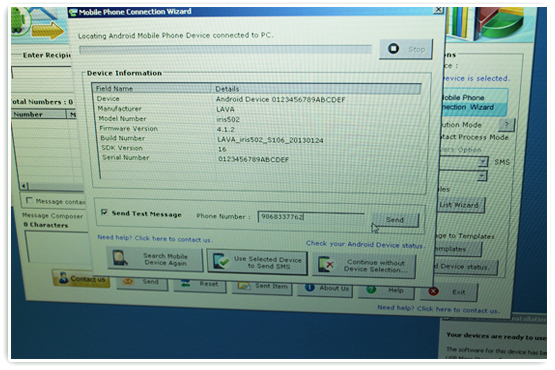Click the Phone Number input field
The image size is (555, 370).
(x=311, y=217)
